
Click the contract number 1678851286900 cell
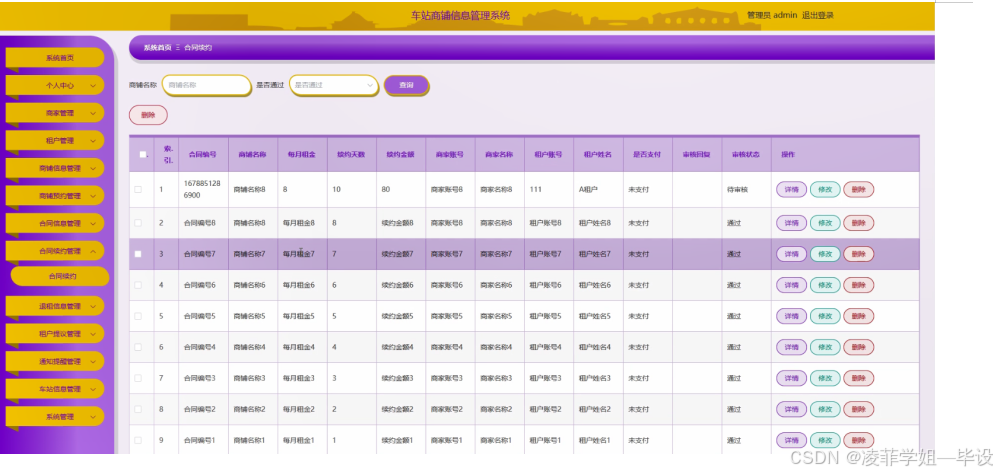(202, 189)
